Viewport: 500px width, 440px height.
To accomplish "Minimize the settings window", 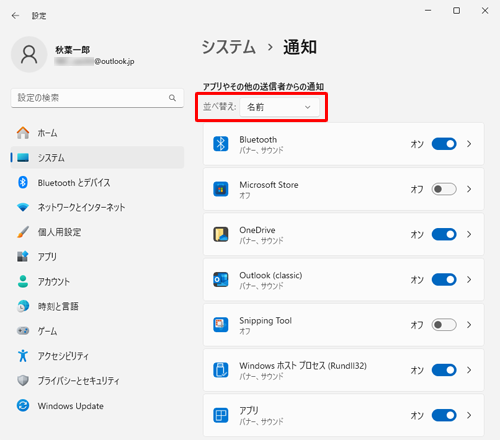I will click(x=428, y=11).
